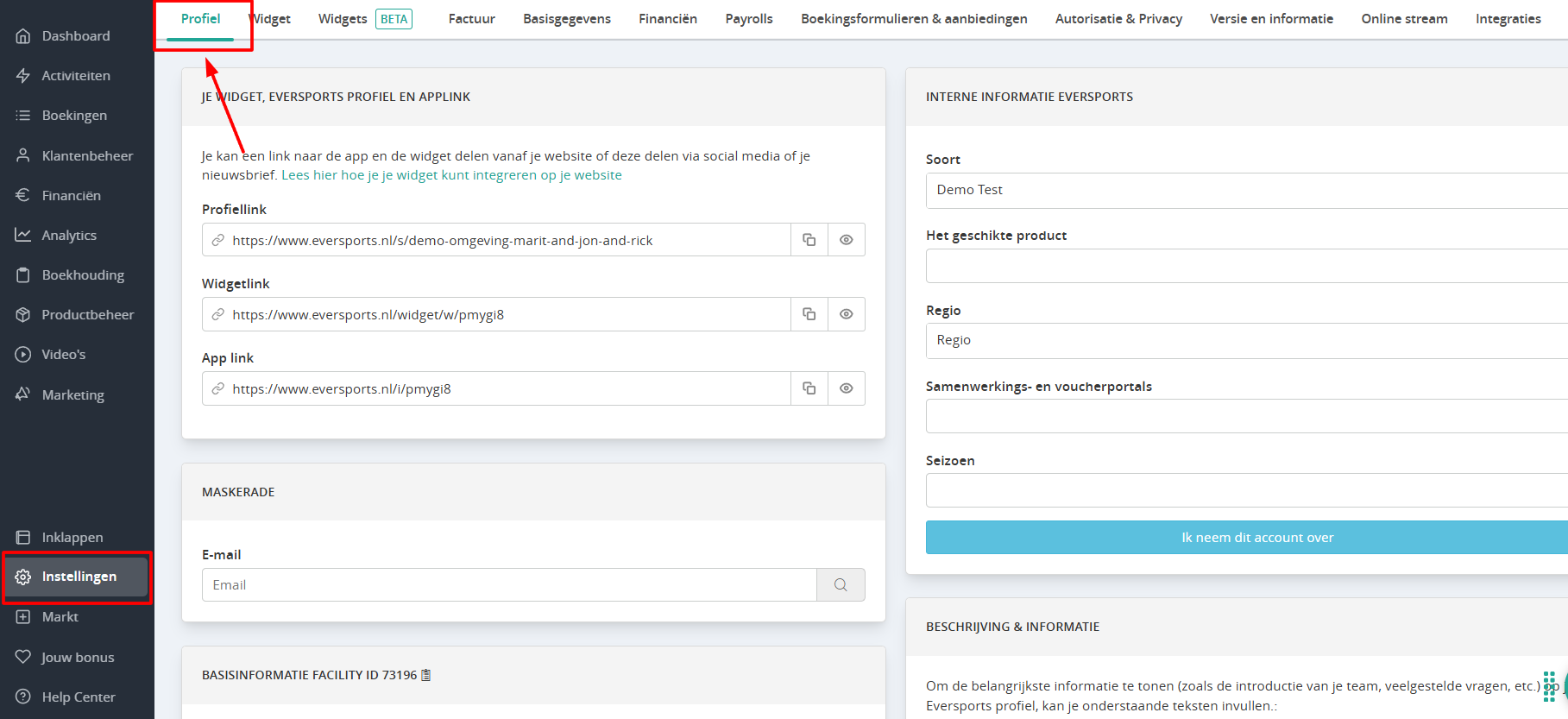The width and height of the screenshot is (1568, 719).
Task: Copy the Widgetlink URL
Action: point(809,314)
